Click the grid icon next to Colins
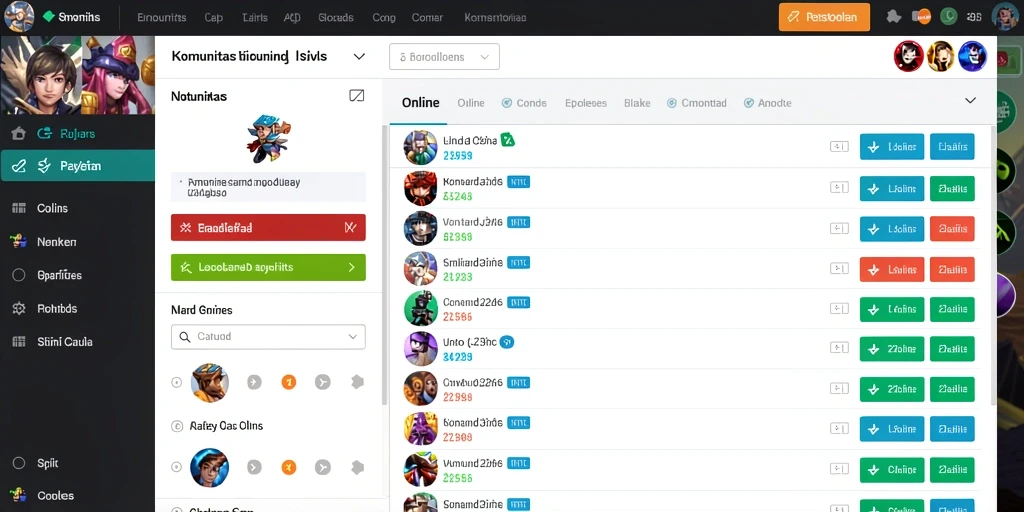 pos(19,208)
